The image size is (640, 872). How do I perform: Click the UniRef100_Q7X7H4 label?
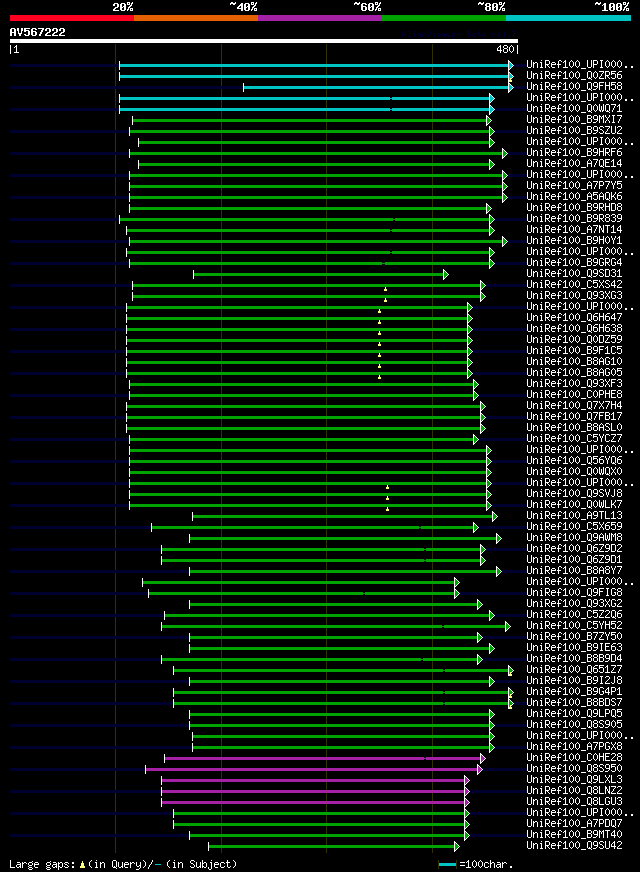pyautogui.click(x=574, y=405)
